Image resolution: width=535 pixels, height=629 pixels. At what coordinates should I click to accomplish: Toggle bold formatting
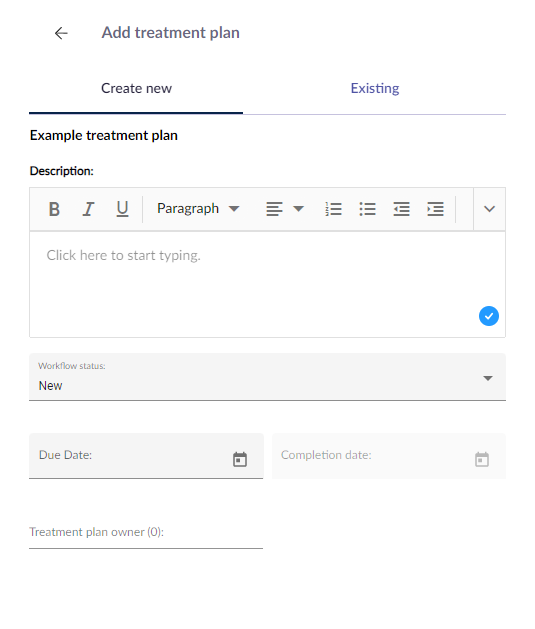(x=54, y=209)
